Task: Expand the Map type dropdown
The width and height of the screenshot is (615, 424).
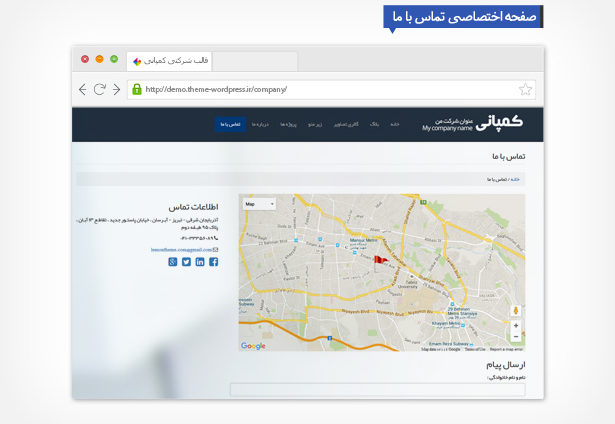Action: (258, 204)
